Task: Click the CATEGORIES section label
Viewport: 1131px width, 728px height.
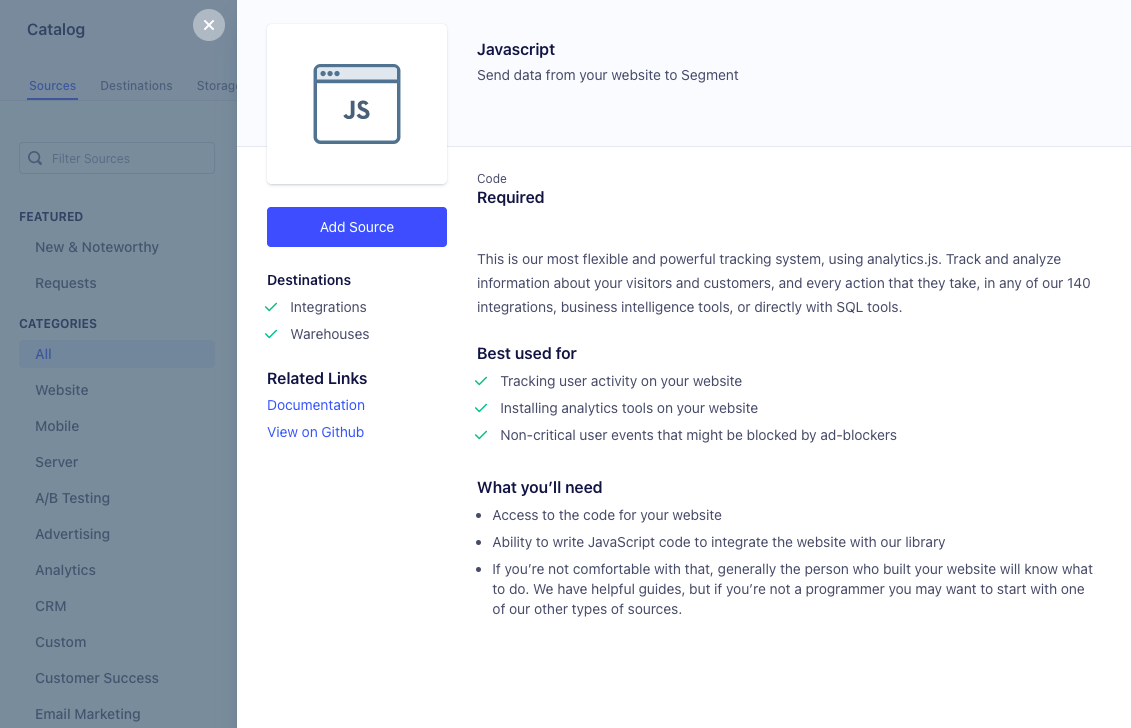Action: coord(58,324)
